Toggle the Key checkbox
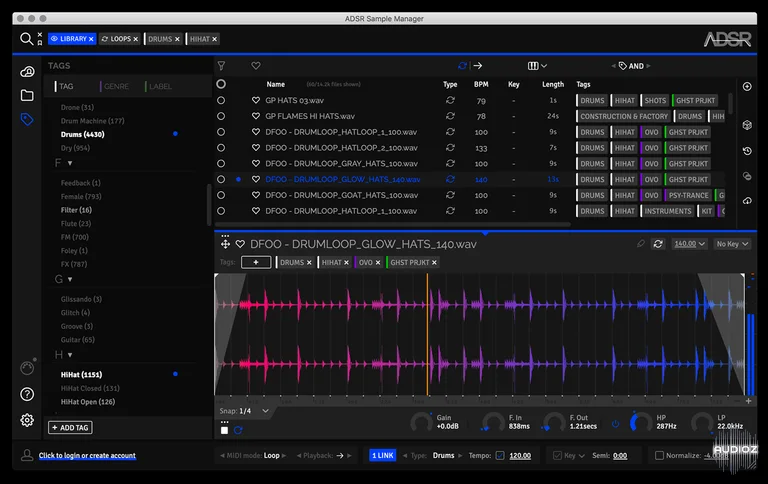The height and width of the screenshot is (484, 768). coord(557,456)
